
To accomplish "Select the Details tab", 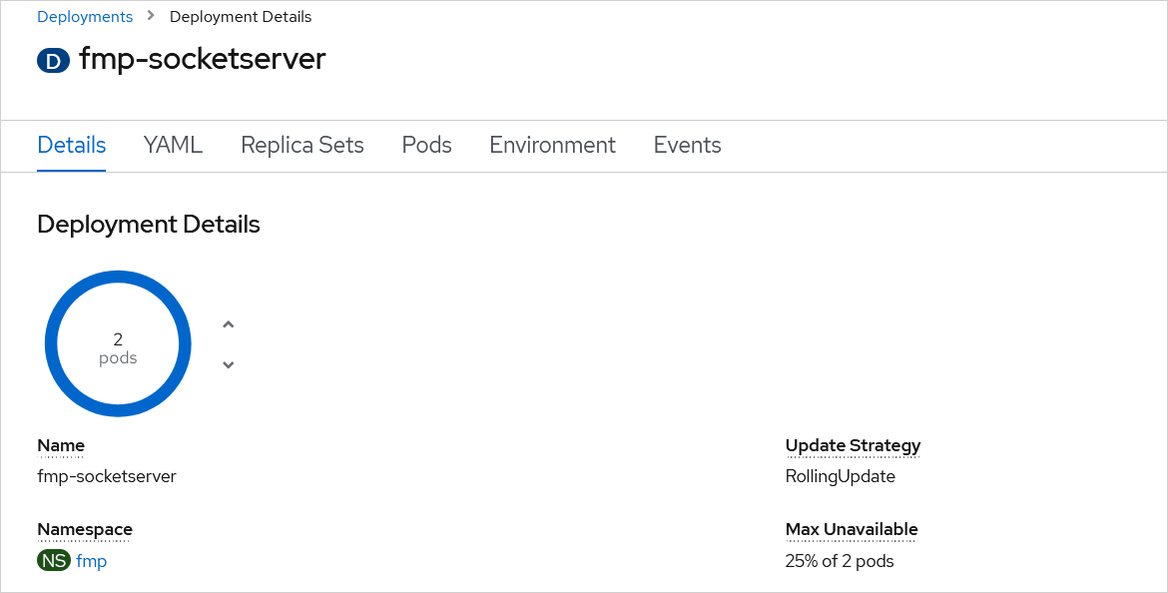I will point(71,145).
